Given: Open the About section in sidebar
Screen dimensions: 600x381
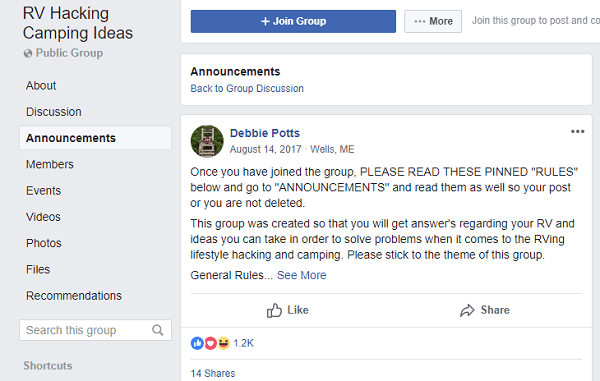Looking at the screenshot, I should click(x=41, y=85).
